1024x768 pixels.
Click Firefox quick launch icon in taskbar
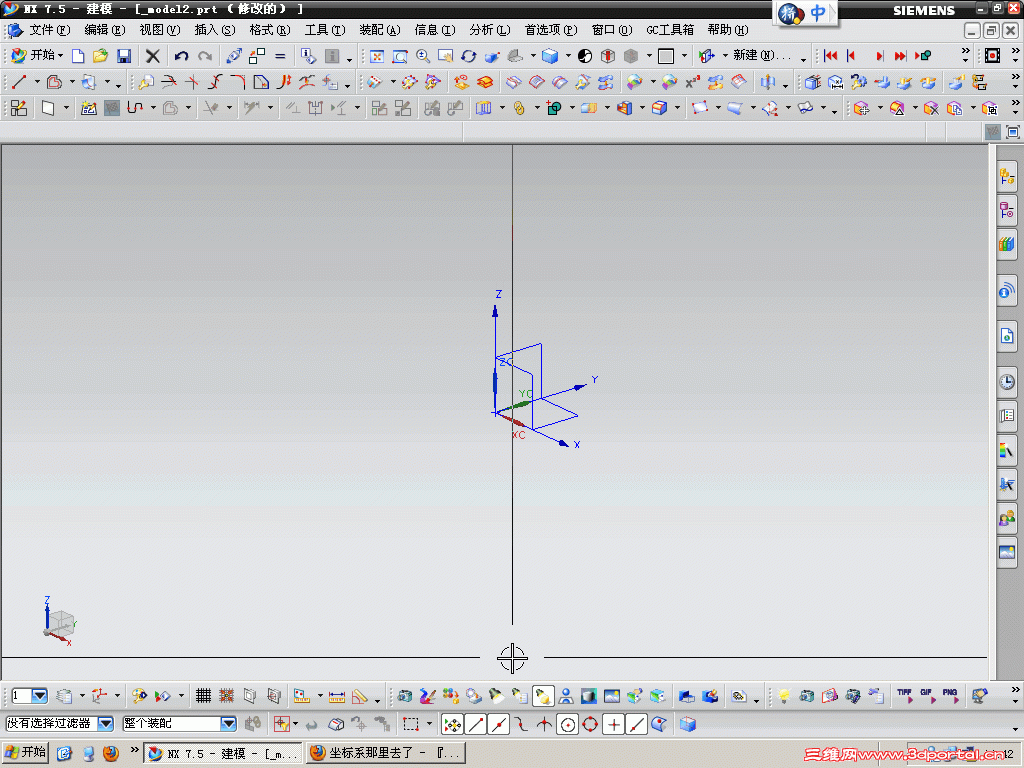(110, 754)
